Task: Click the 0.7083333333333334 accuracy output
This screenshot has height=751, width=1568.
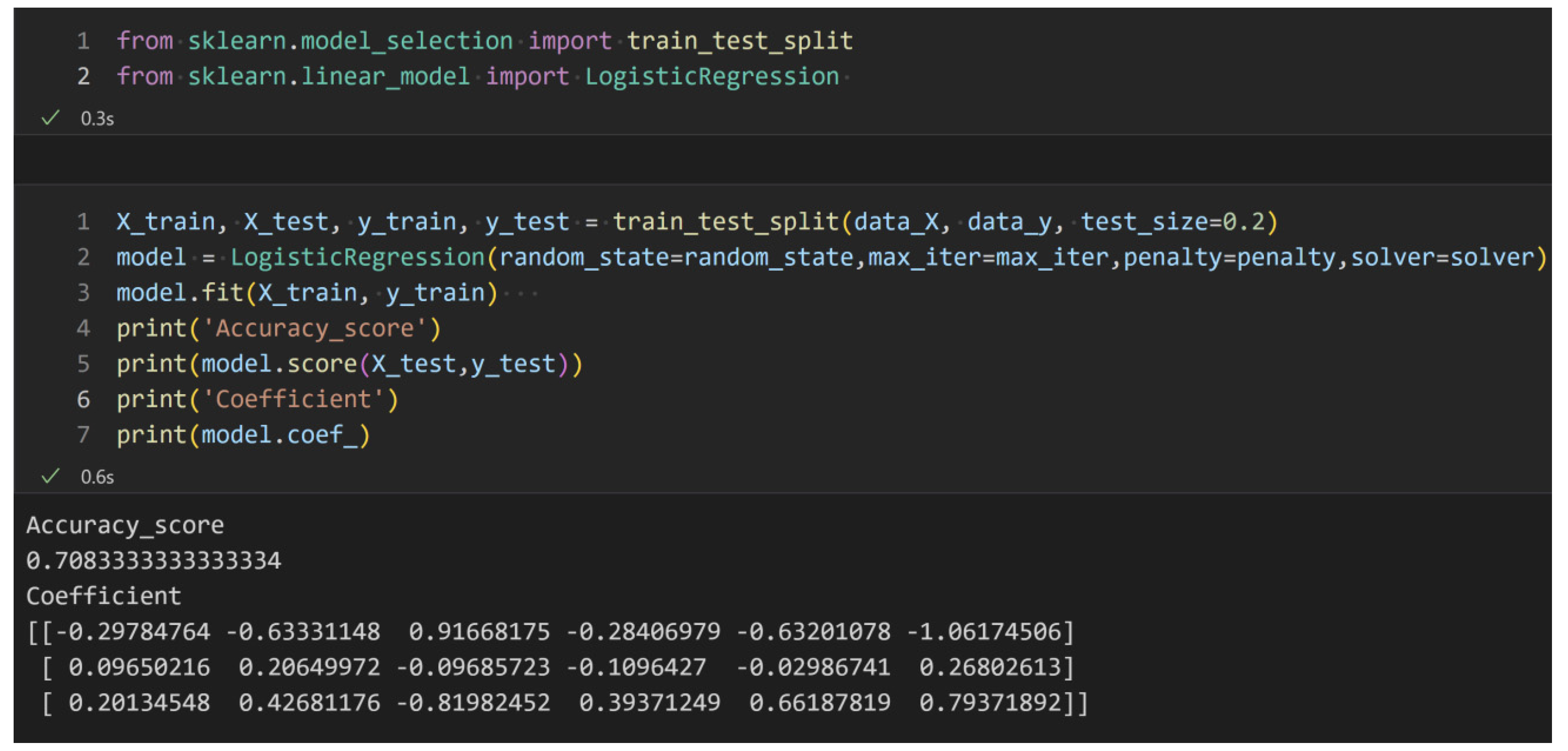Action: [153, 561]
